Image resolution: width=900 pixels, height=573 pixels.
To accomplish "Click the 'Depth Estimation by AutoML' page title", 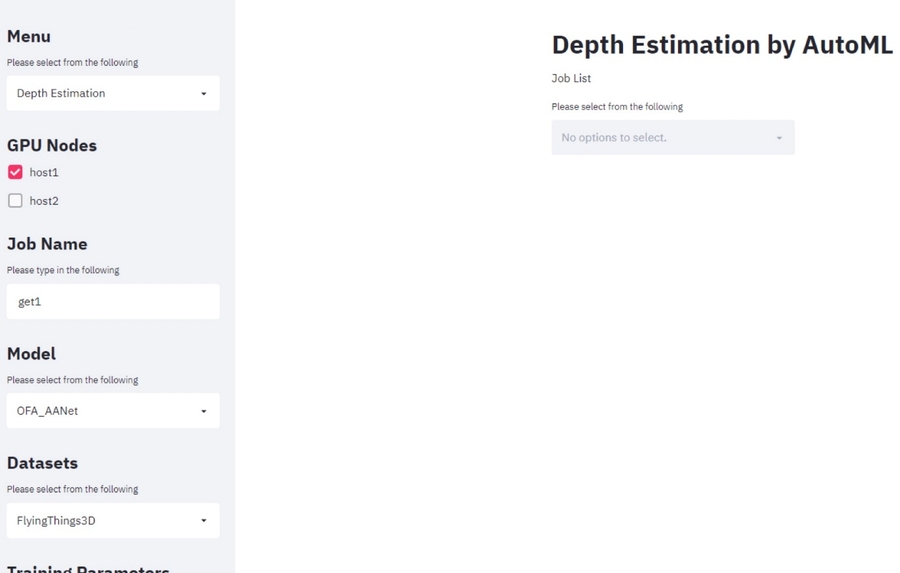I will click(x=721, y=45).
